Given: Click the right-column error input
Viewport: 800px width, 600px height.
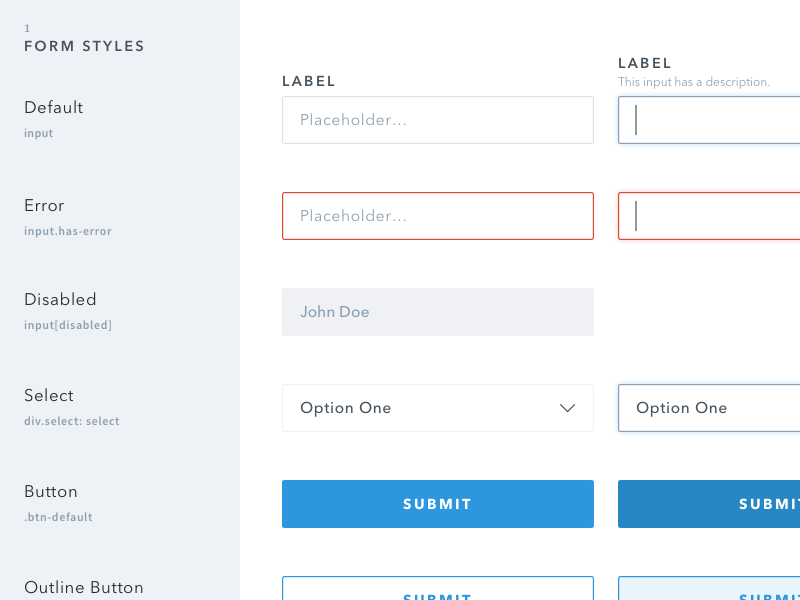Looking at the screenshot, I should (708, 216).
